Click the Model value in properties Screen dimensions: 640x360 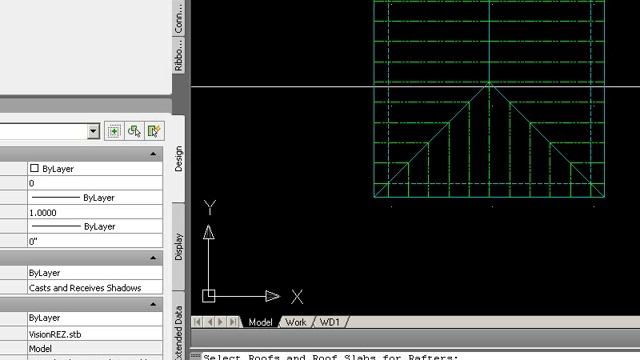(x=95, y=349)
